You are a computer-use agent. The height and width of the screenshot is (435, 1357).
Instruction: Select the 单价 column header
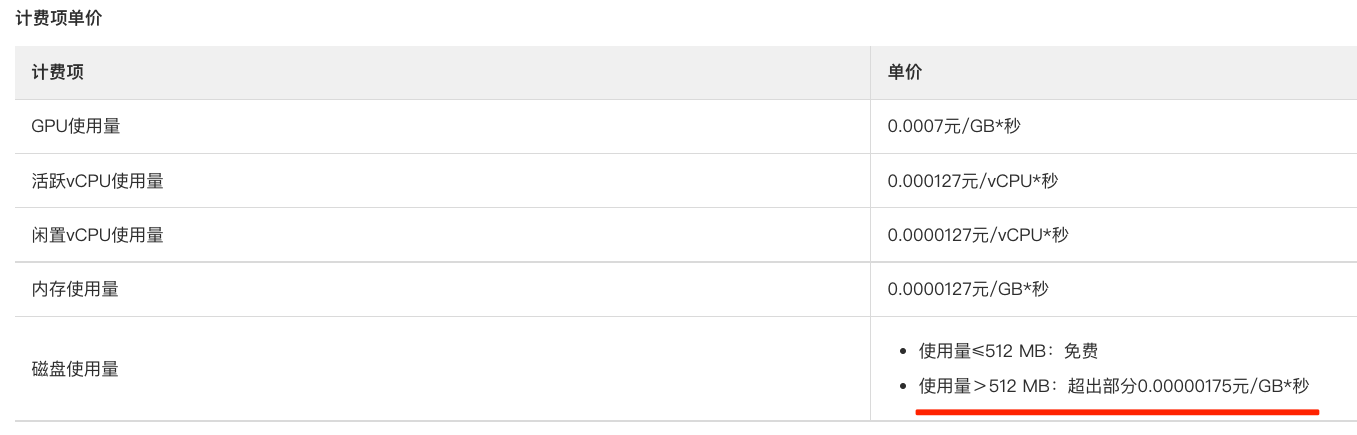point(905,72)
